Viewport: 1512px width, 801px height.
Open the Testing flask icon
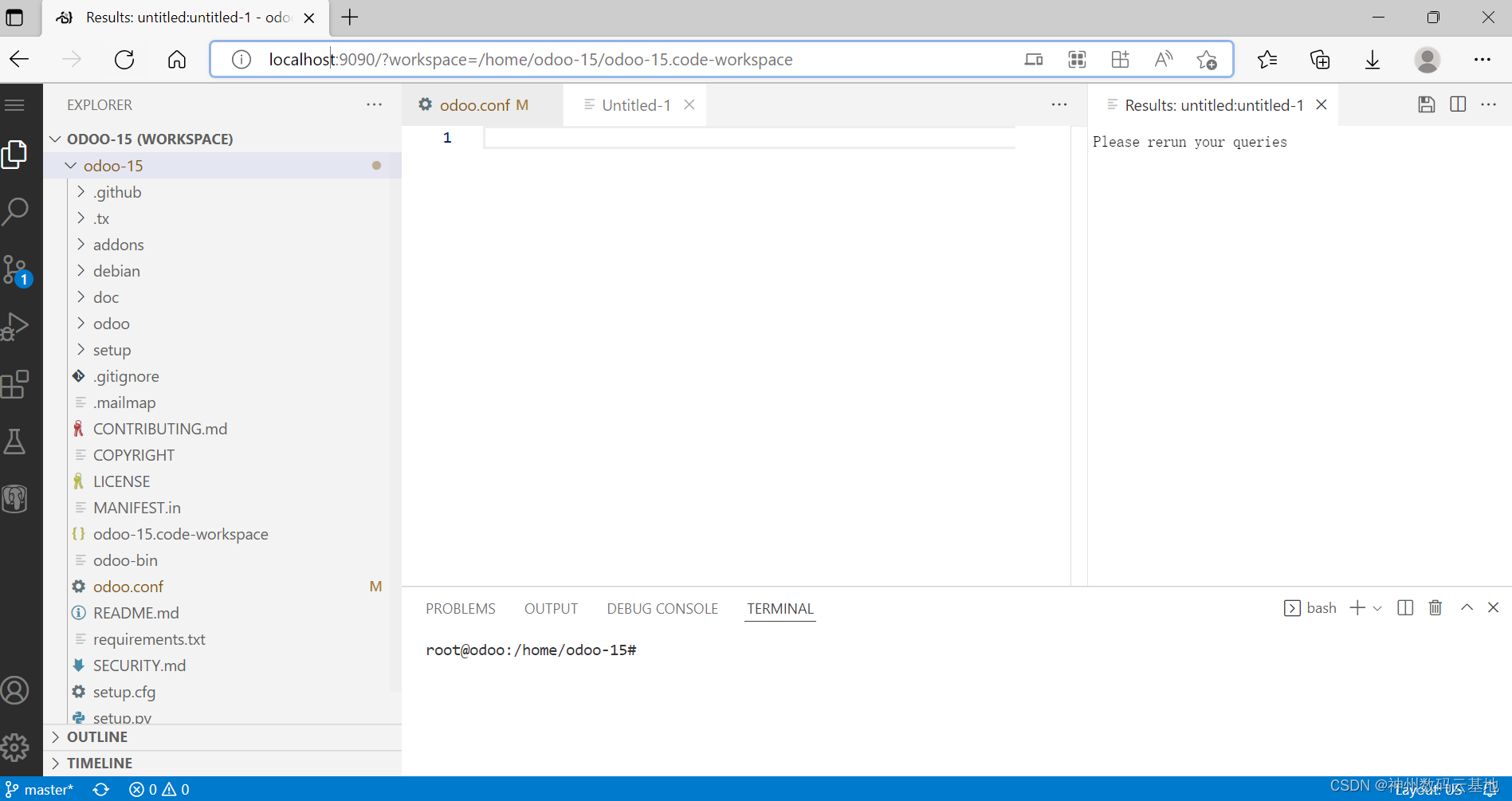(15, 442)
